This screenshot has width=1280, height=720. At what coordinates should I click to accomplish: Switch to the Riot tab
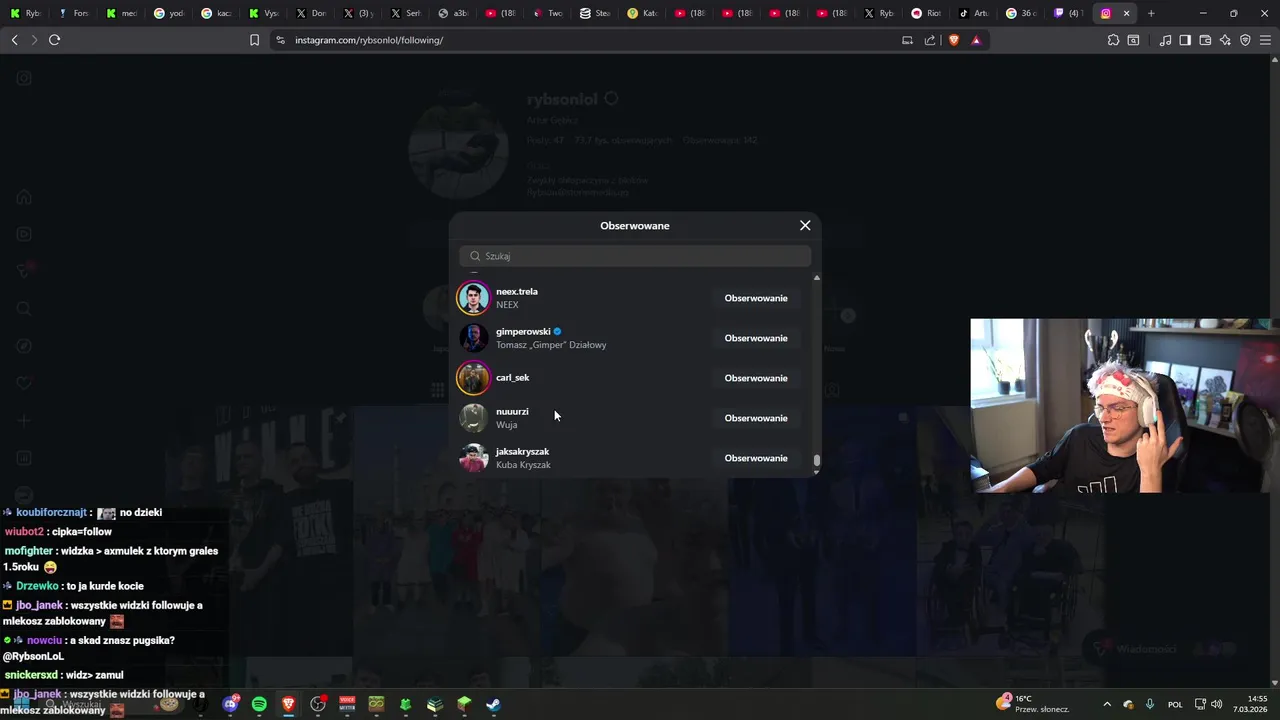click(x=927, y=13)
